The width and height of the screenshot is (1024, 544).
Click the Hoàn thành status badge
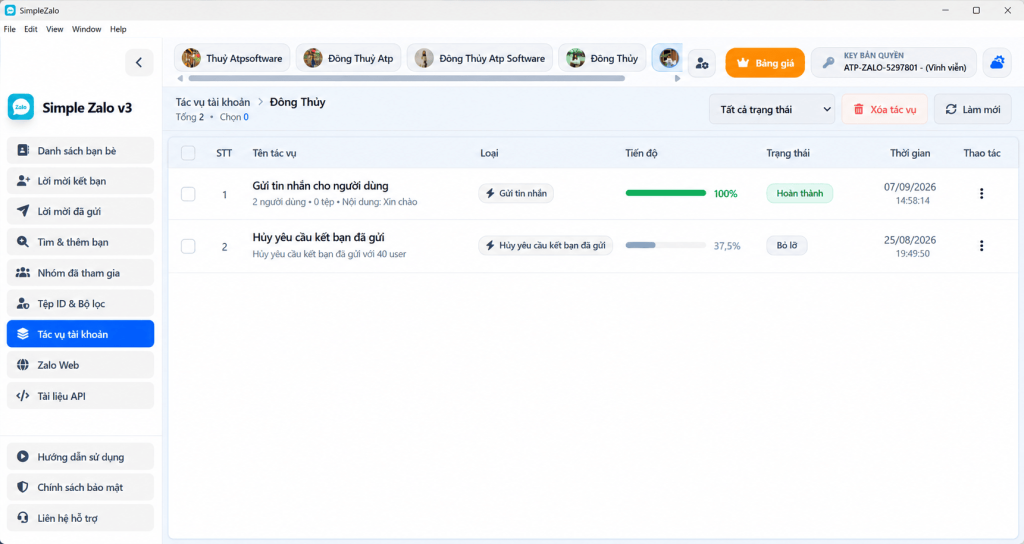pos(799,193)
